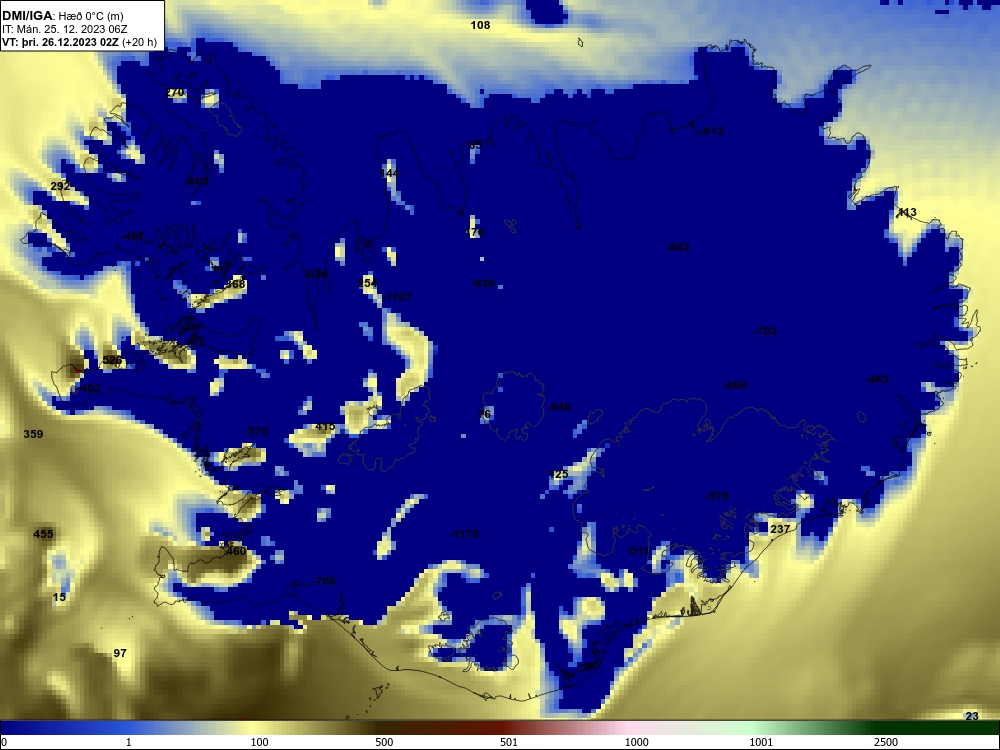Click the value 460 on the map
Screen dimensions: 1000x750
(x=235, y=551)
